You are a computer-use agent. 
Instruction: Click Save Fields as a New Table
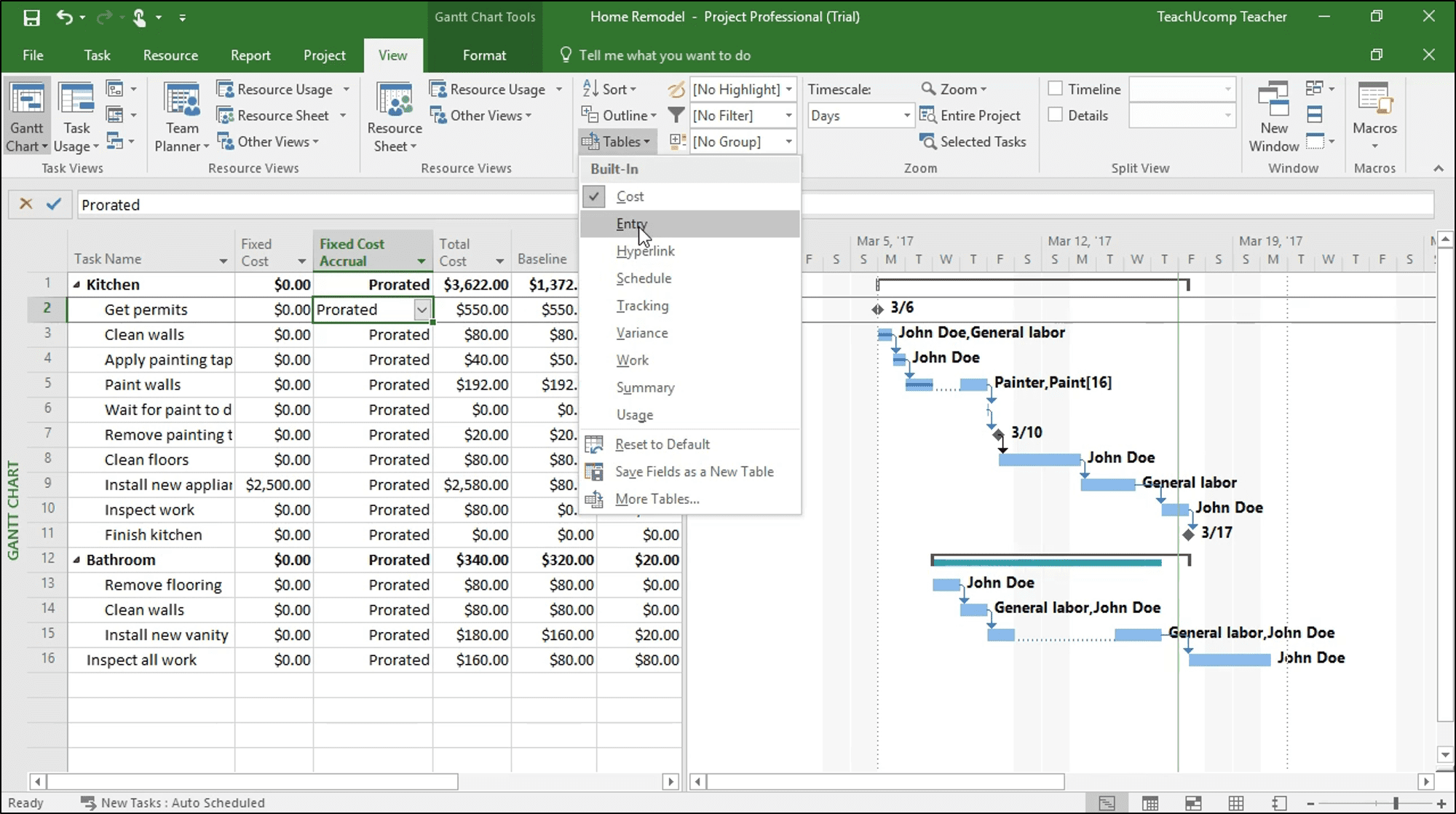[x=694, y=471]
